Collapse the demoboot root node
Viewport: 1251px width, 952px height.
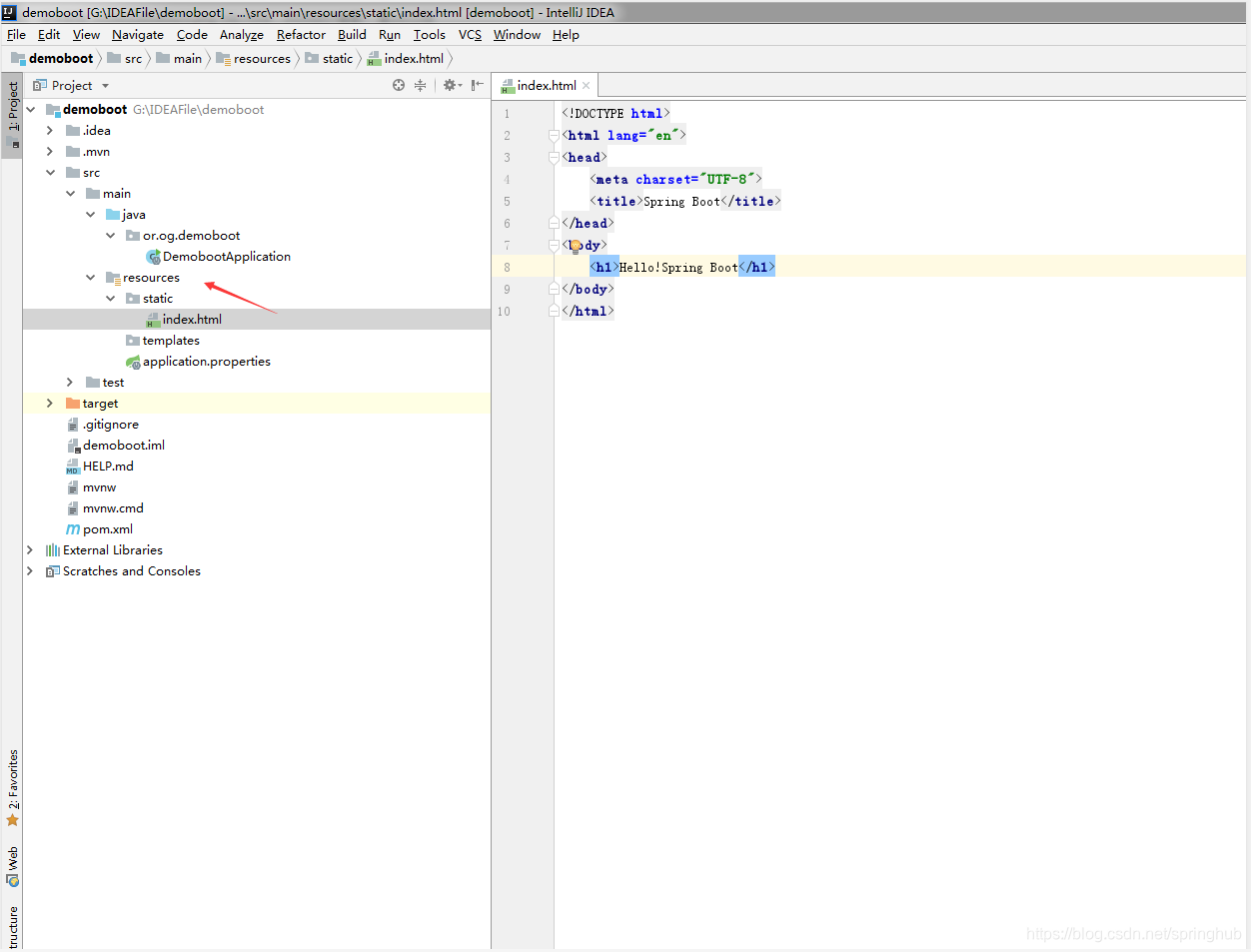pyautogui.click(x=30, y=110)
